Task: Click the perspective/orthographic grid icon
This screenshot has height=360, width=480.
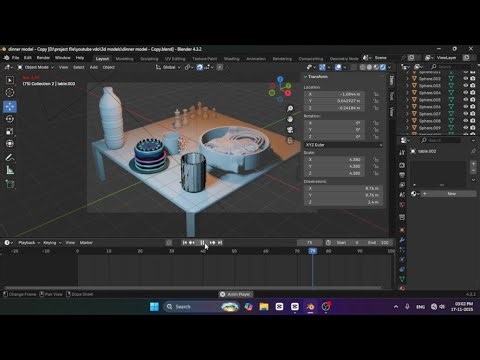Action: [290, 140]
